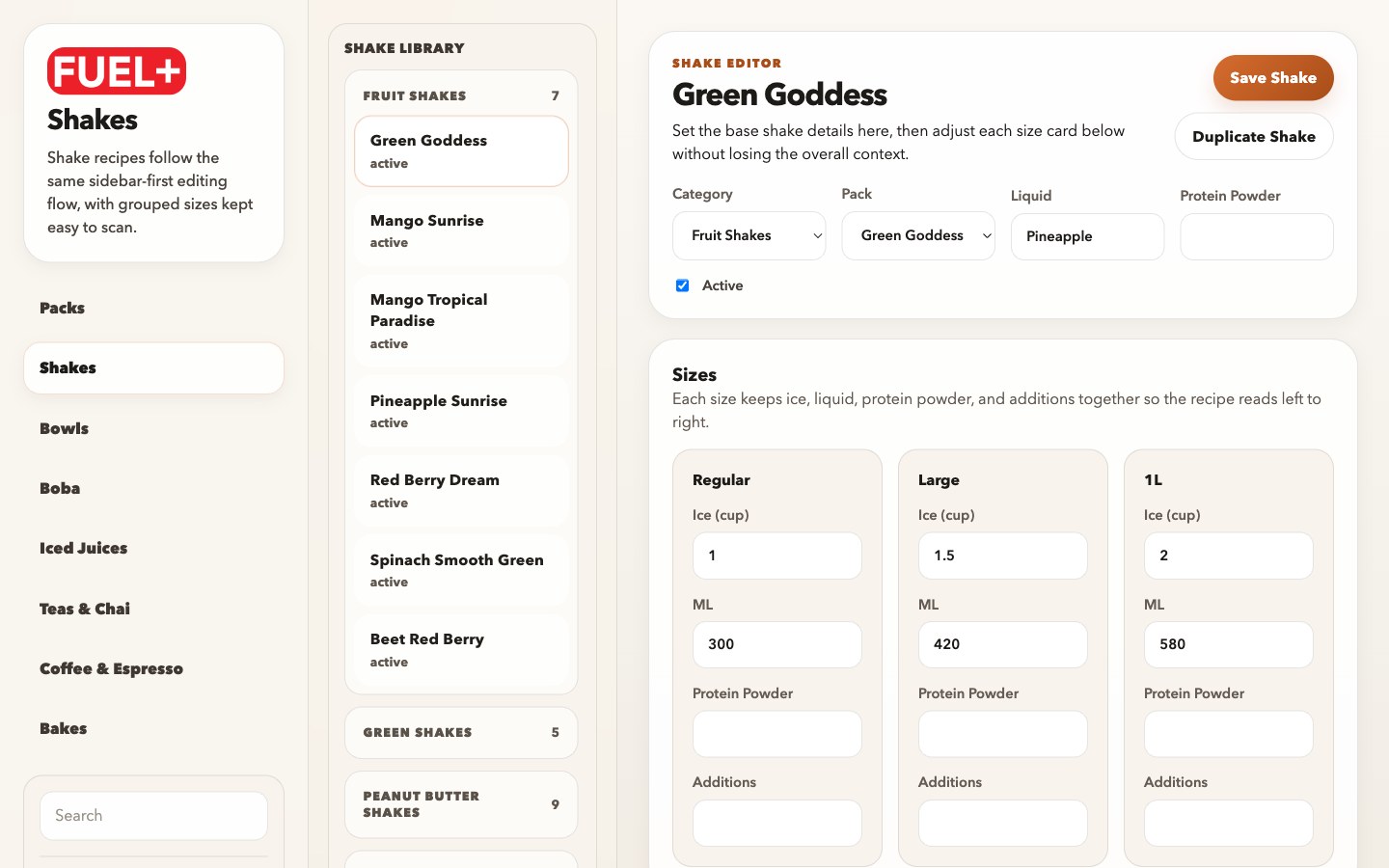
Task: Go to Bakes section
Action: 153,728
